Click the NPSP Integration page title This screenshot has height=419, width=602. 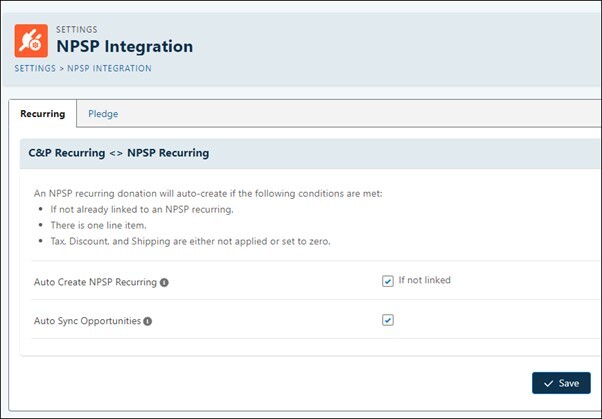tap(125, 46)
